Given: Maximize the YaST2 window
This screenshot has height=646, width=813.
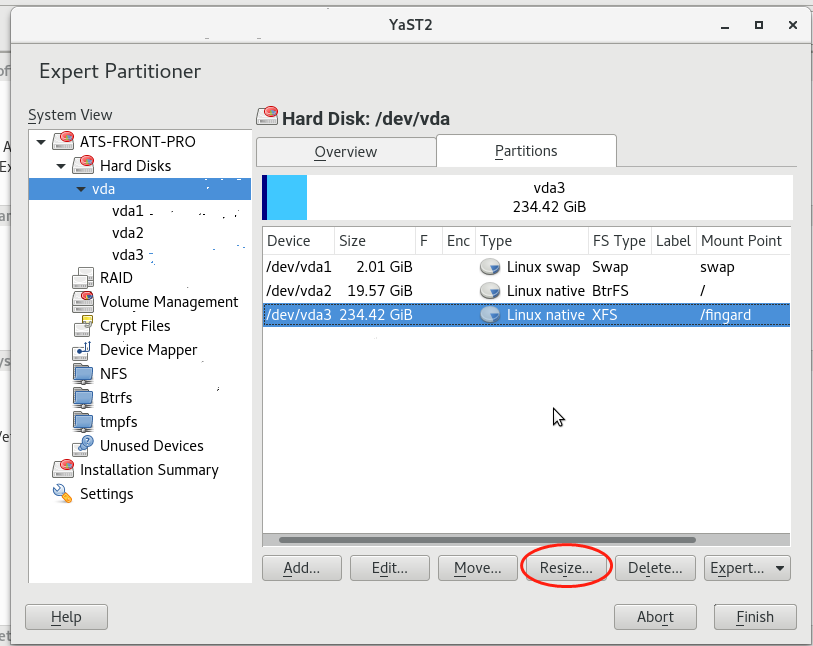Looking at the screenshot, I should 759,25.
